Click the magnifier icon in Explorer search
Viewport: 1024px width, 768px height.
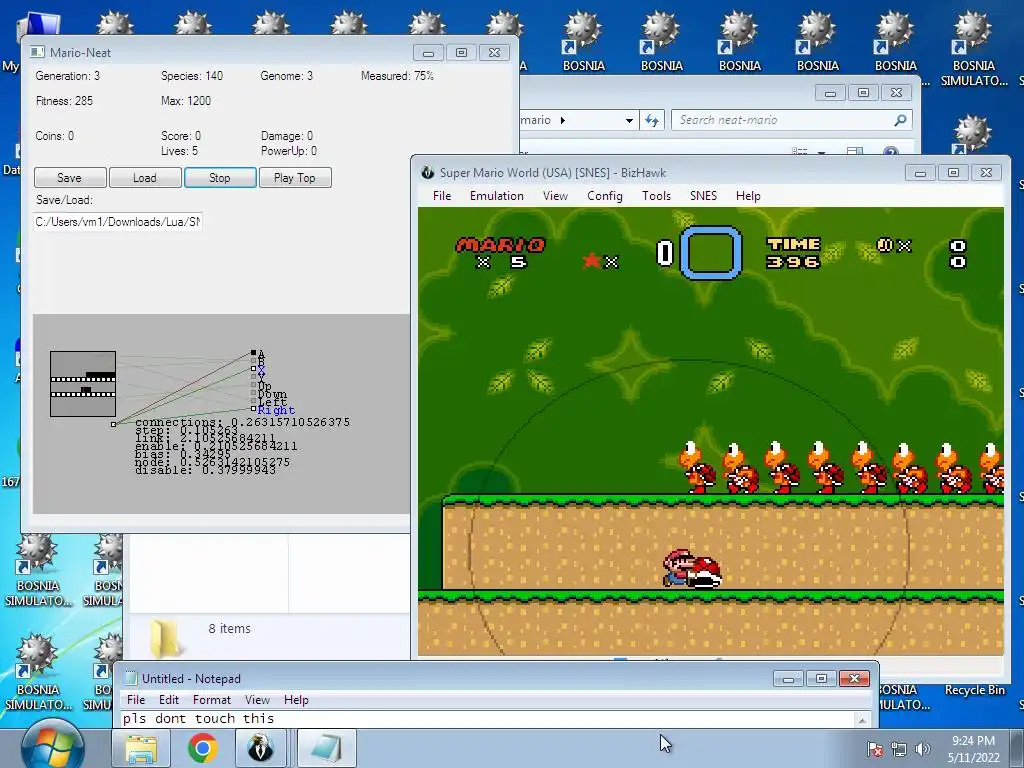tap(901, 120)
